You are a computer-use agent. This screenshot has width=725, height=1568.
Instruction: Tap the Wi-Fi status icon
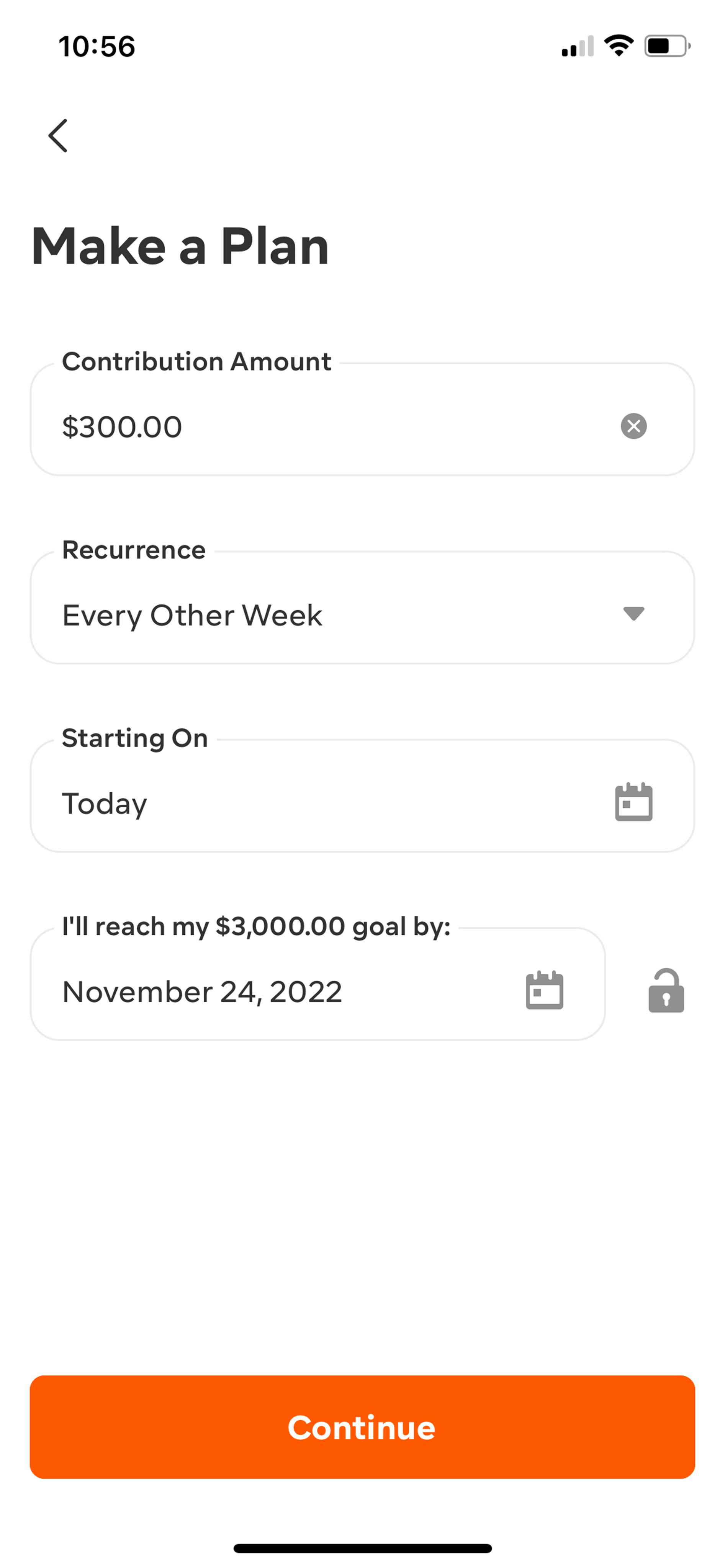[619, 46]
